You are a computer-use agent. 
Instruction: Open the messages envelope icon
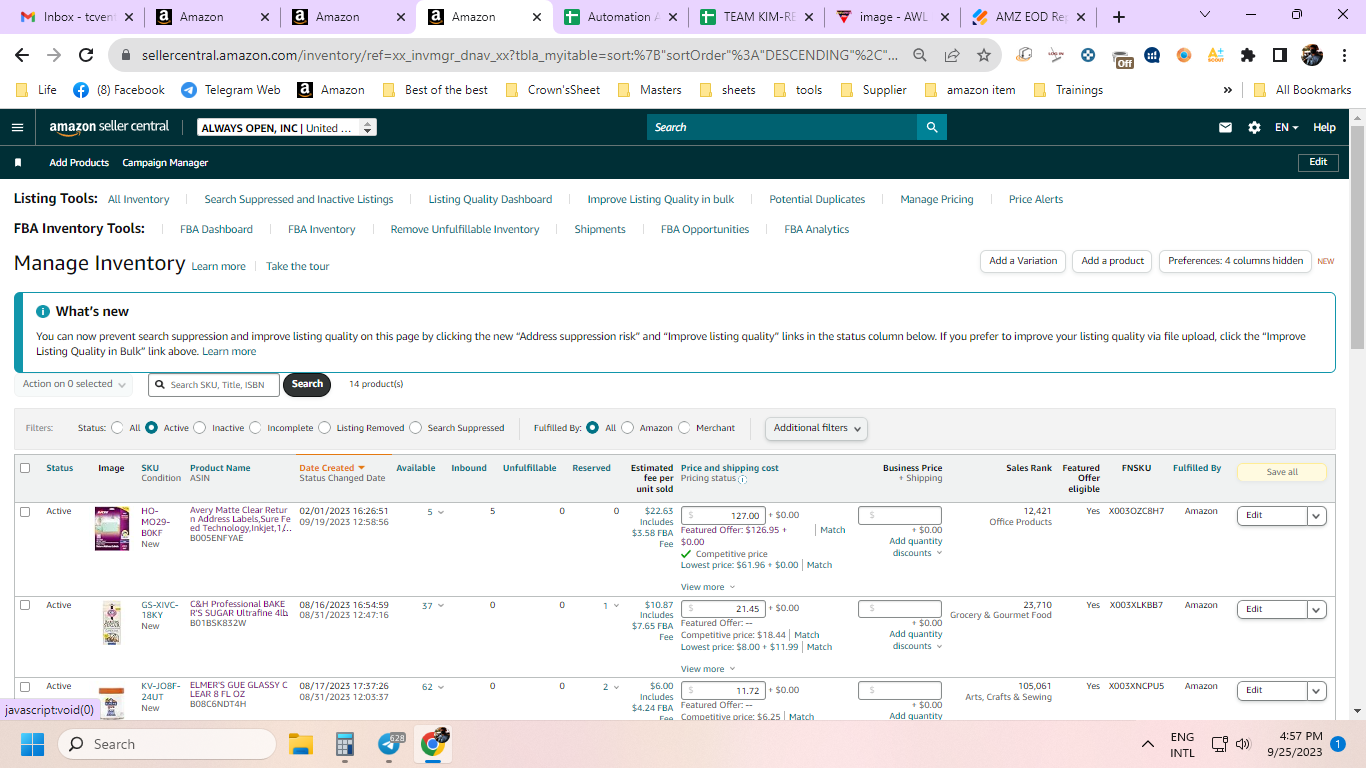(x=1225, y=127)
